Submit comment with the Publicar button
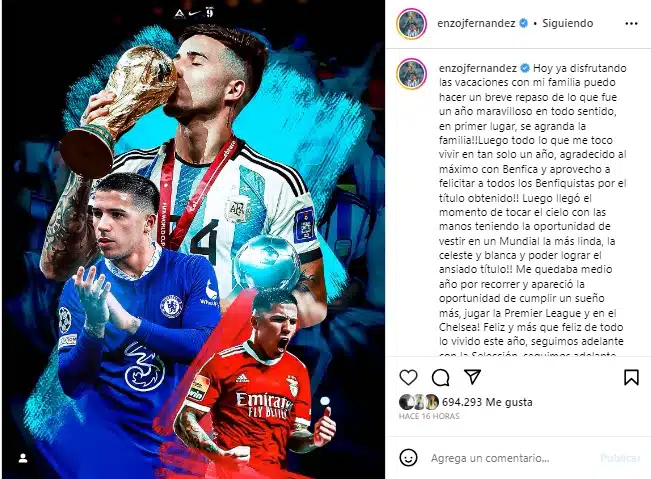The height and width of the screenshot is (479, 651). 620,458
